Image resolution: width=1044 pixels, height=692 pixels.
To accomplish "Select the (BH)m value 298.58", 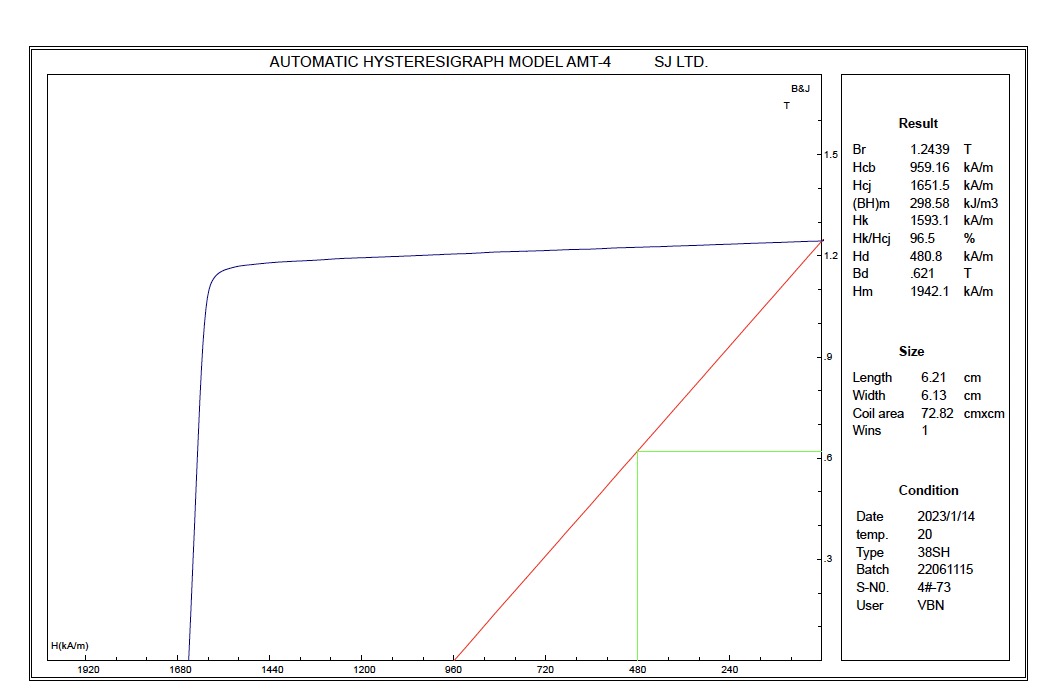I will [x=929, y=203].
